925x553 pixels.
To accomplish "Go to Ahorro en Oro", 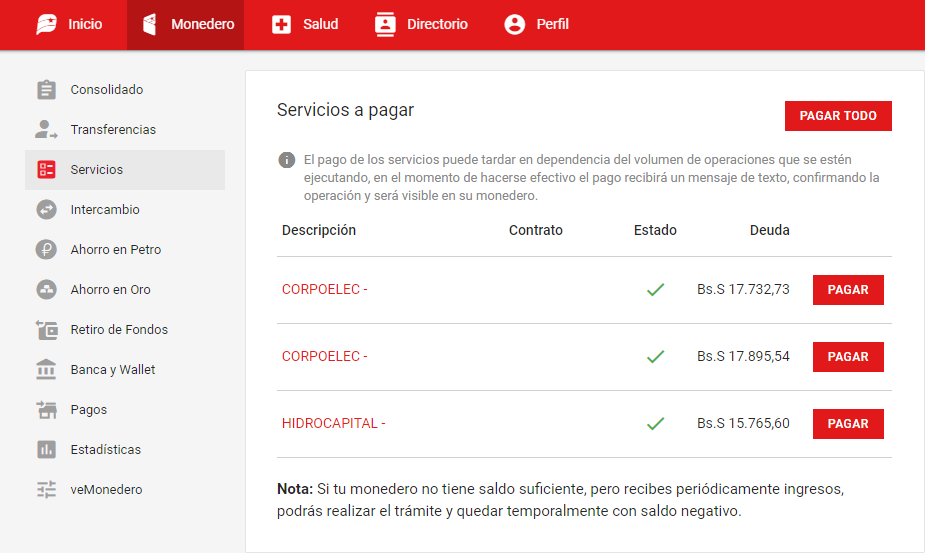I will [x=125, y=289].
